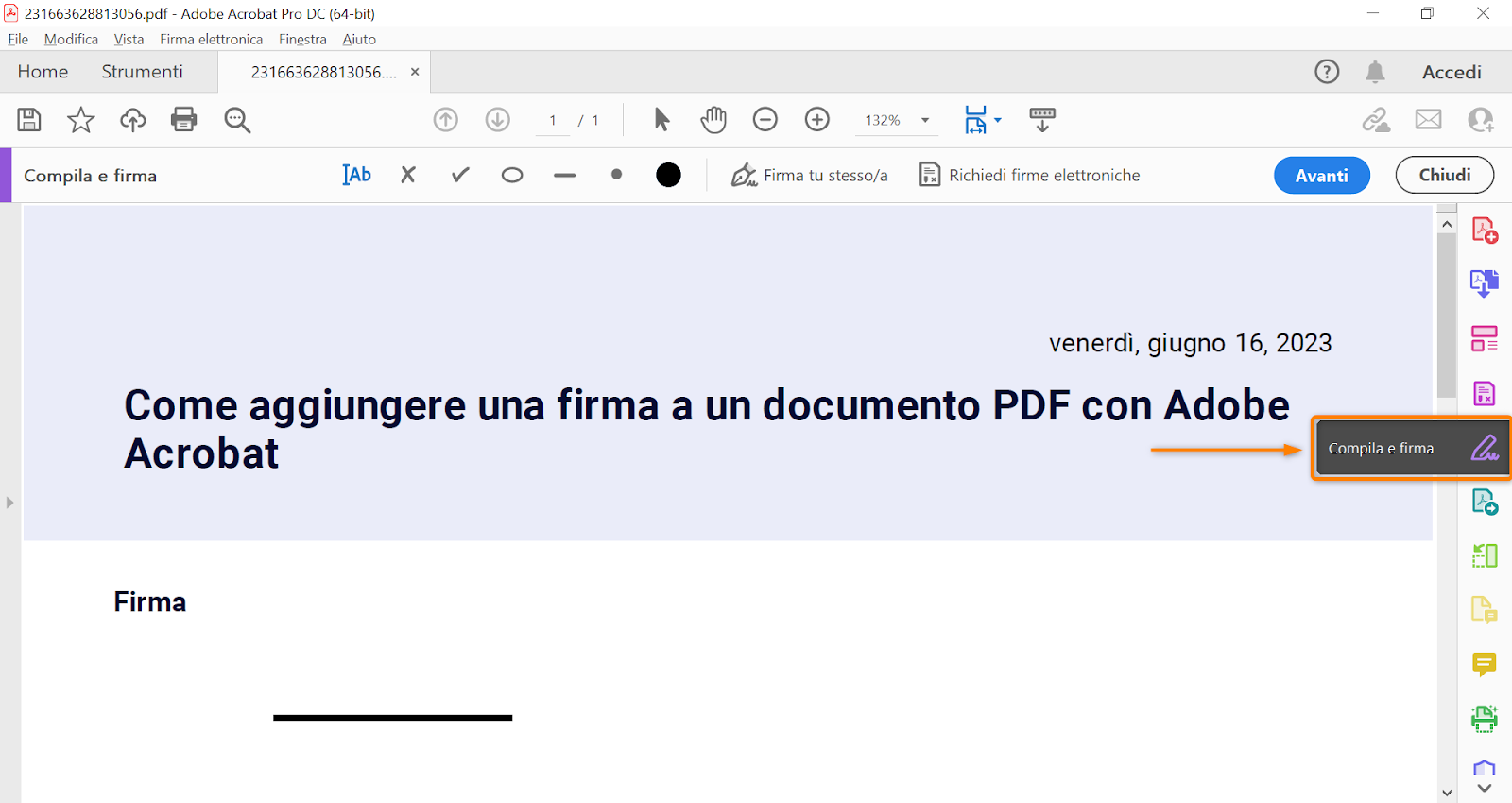Screen dimensions: 1512x803
Task: Send the file by email envelope icon
Action: (1429, 120)
